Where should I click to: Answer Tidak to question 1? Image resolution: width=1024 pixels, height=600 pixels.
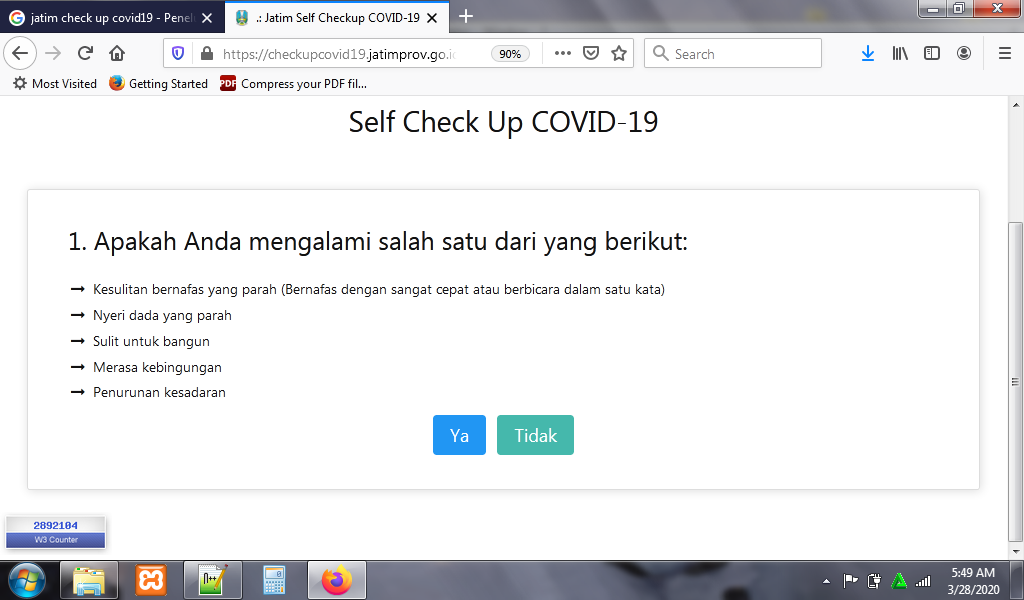[x=536, y=435]
